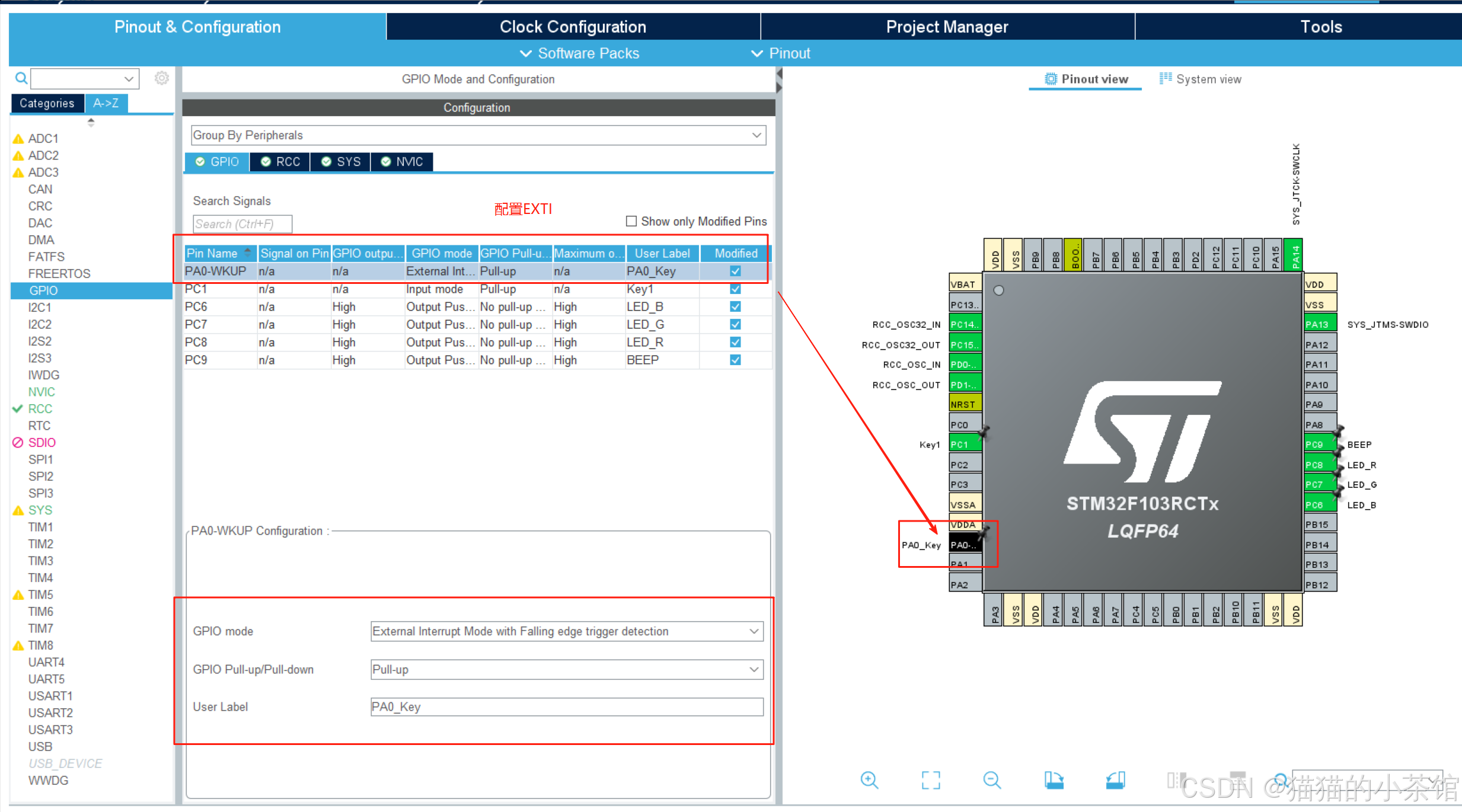Click the zoom in icon below chip

pos(869,780)
